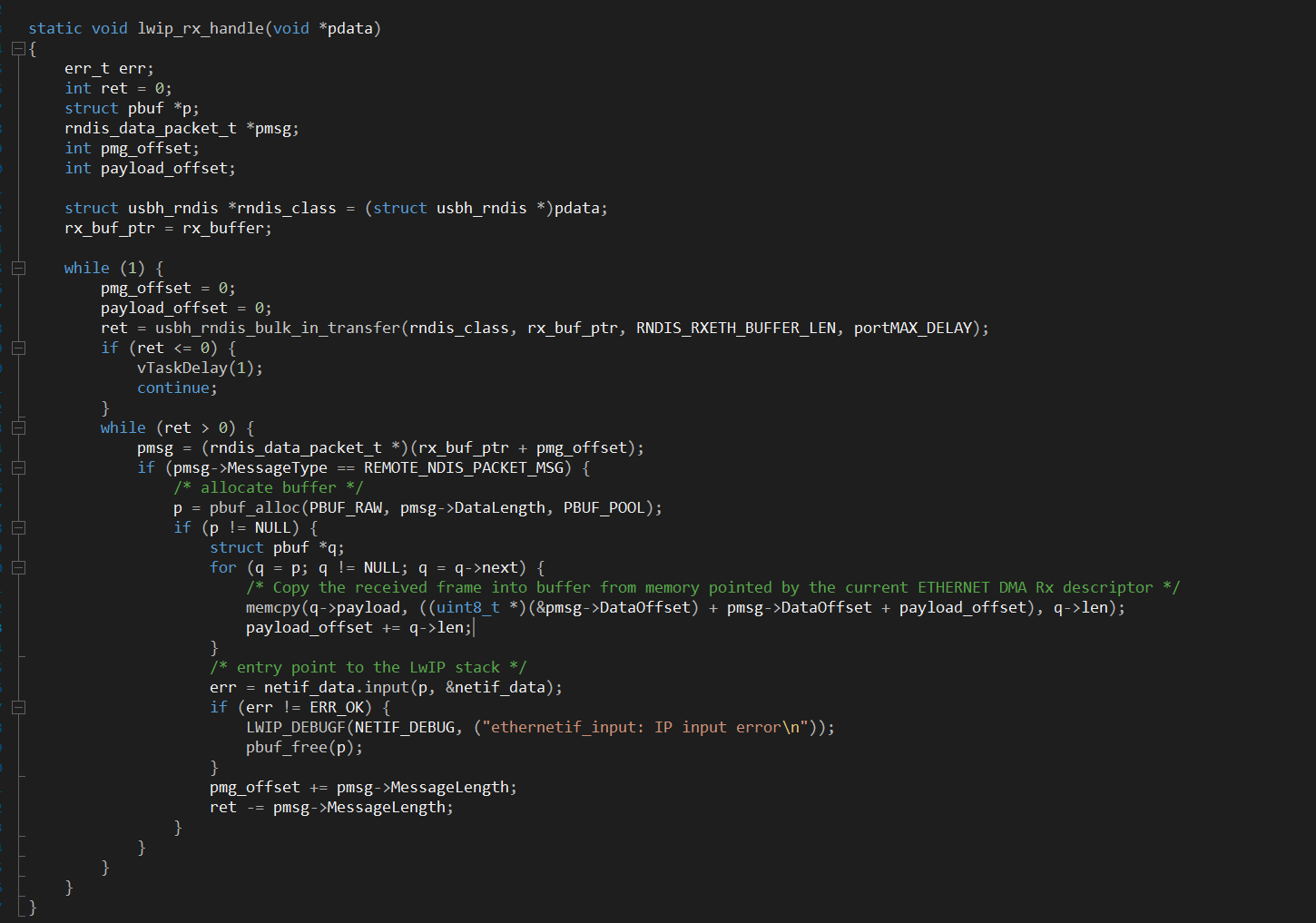Click the continue; statement
The height and width of the screenshot is (923, 1316).
tap(177, 388)
